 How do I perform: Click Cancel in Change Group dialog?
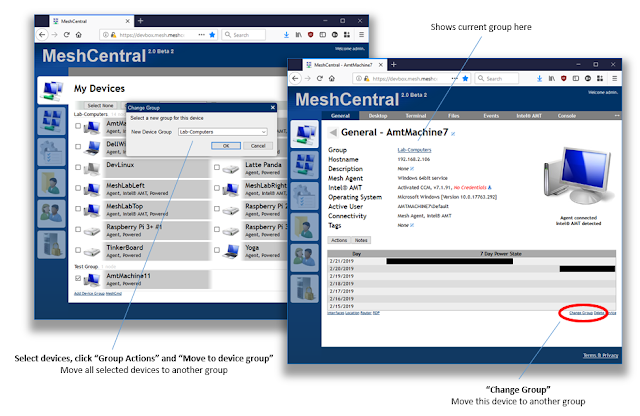pyautogui.click(x=258, y=146)
